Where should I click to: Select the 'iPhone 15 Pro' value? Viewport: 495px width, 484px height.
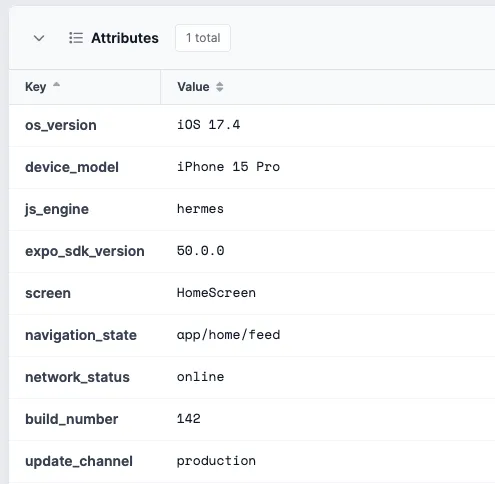(x=228, y=167)
